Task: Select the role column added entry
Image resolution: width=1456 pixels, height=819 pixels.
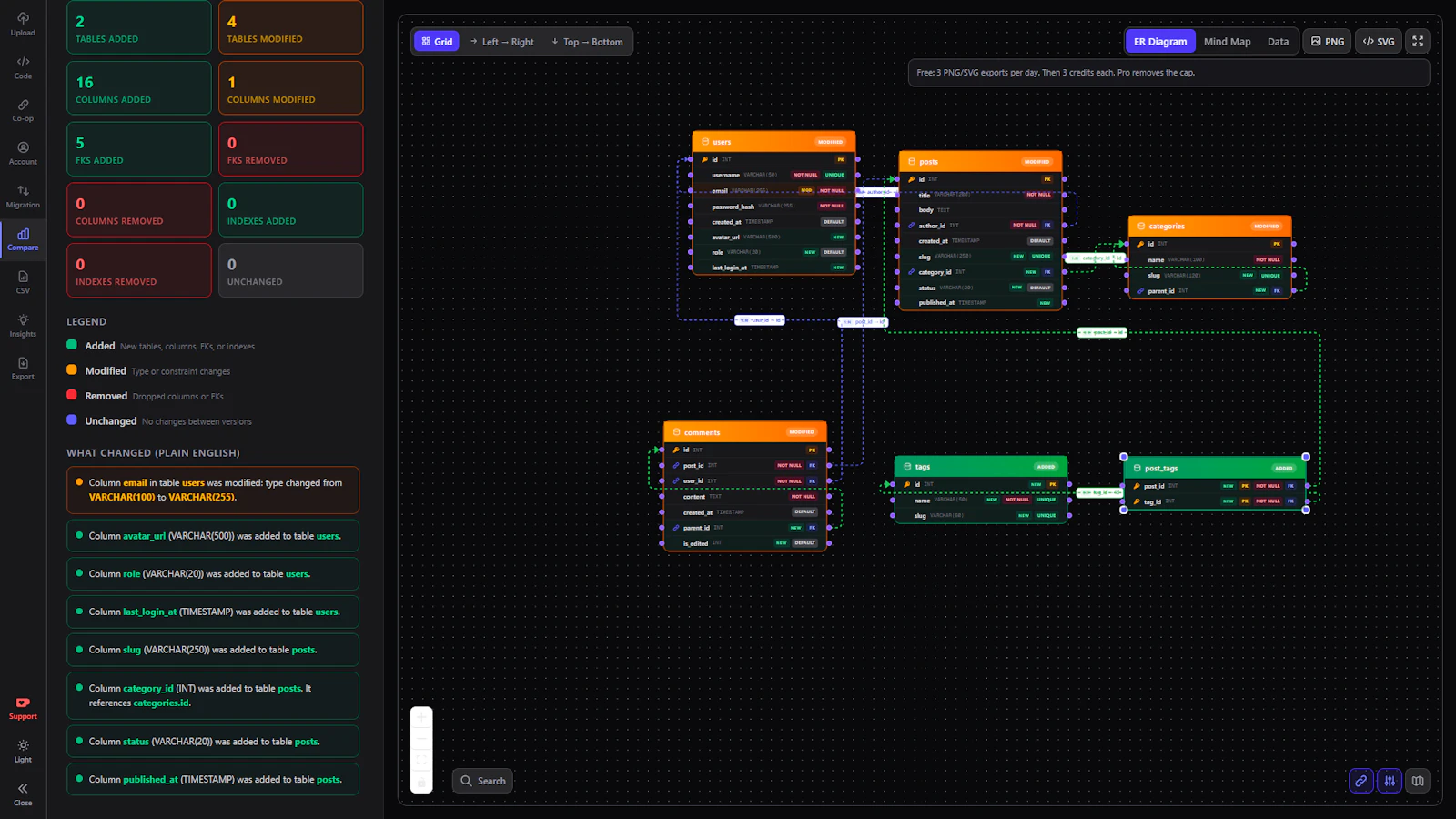Action: [x=213, y=574]
